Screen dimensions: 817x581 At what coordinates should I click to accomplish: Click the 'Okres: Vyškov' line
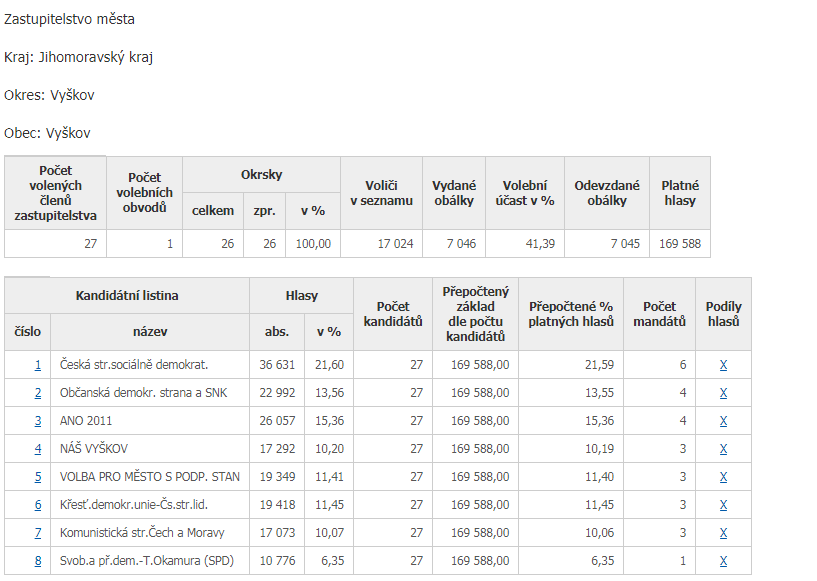click(49, 95)
